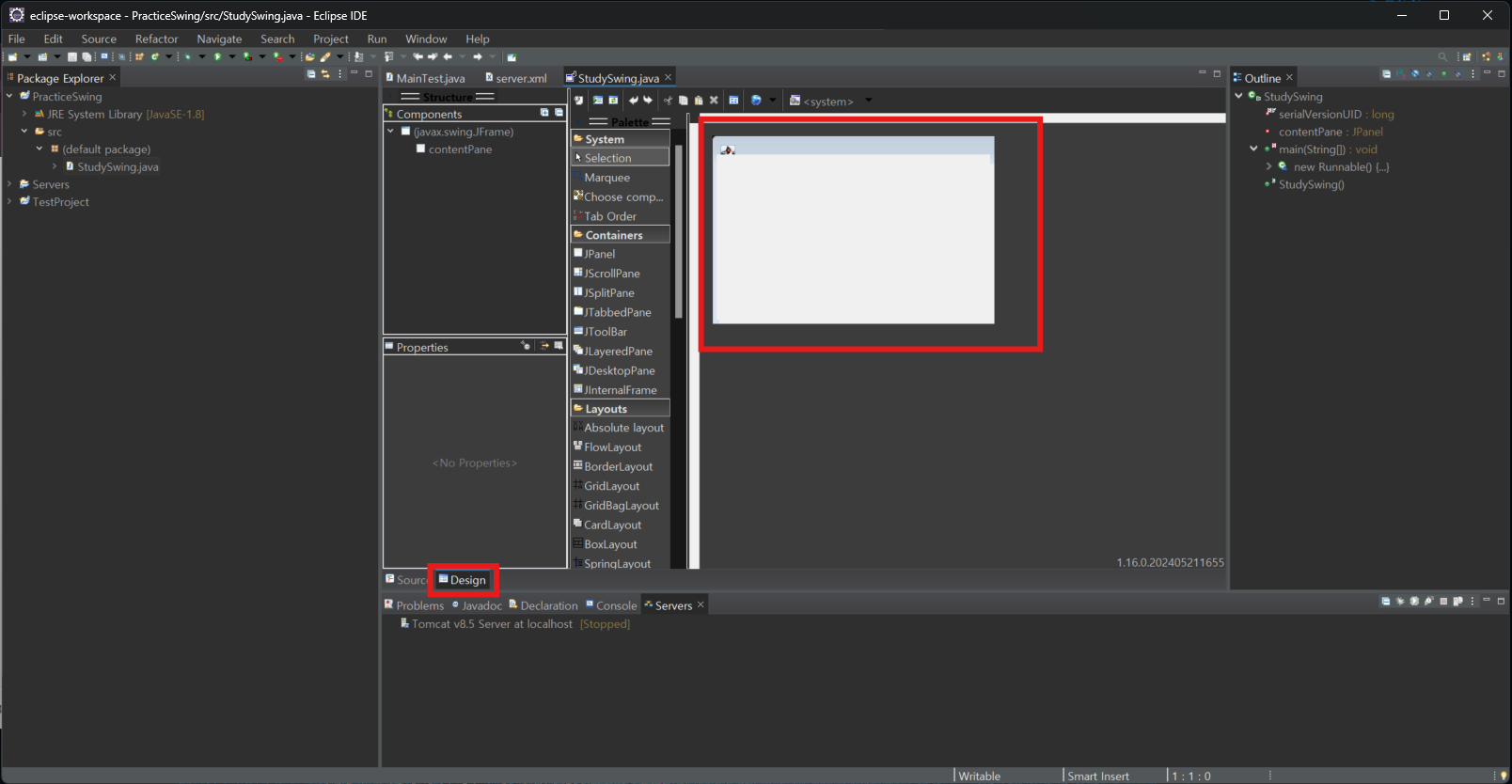Click the search magnifier in top-right toolbar
Screen dimensions: 1512x784
[x=1443, y=56]
